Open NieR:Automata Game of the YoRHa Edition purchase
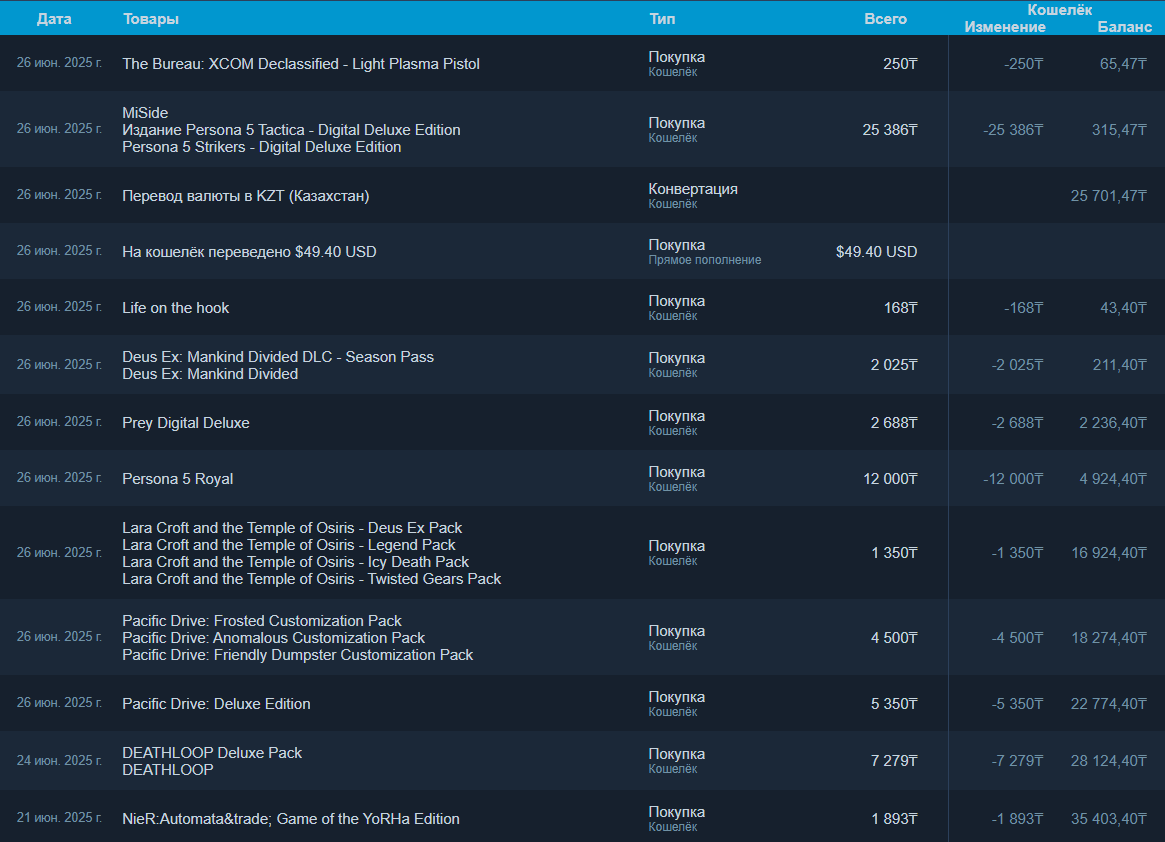The image size is (1165, 842). pyautogui.click(x=582, y=818)
